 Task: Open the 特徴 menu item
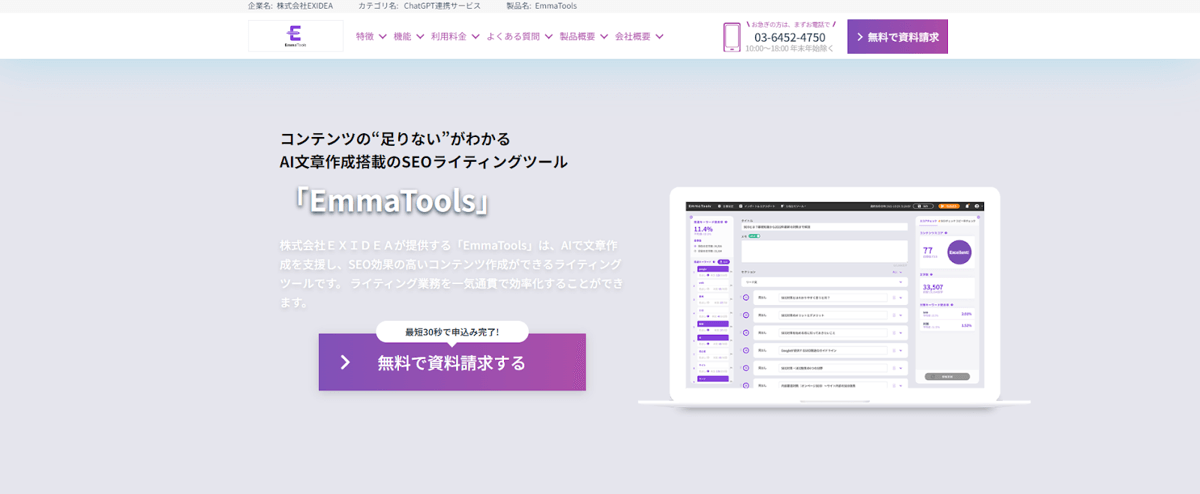coord(364,37)
